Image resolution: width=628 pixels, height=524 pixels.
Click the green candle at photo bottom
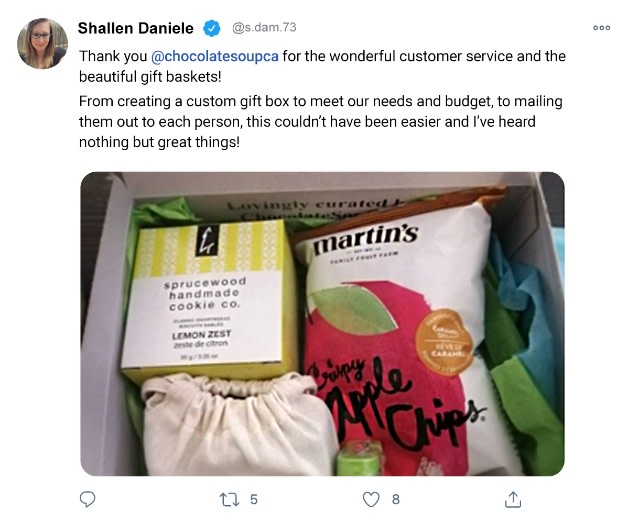(x=359, y=459)
